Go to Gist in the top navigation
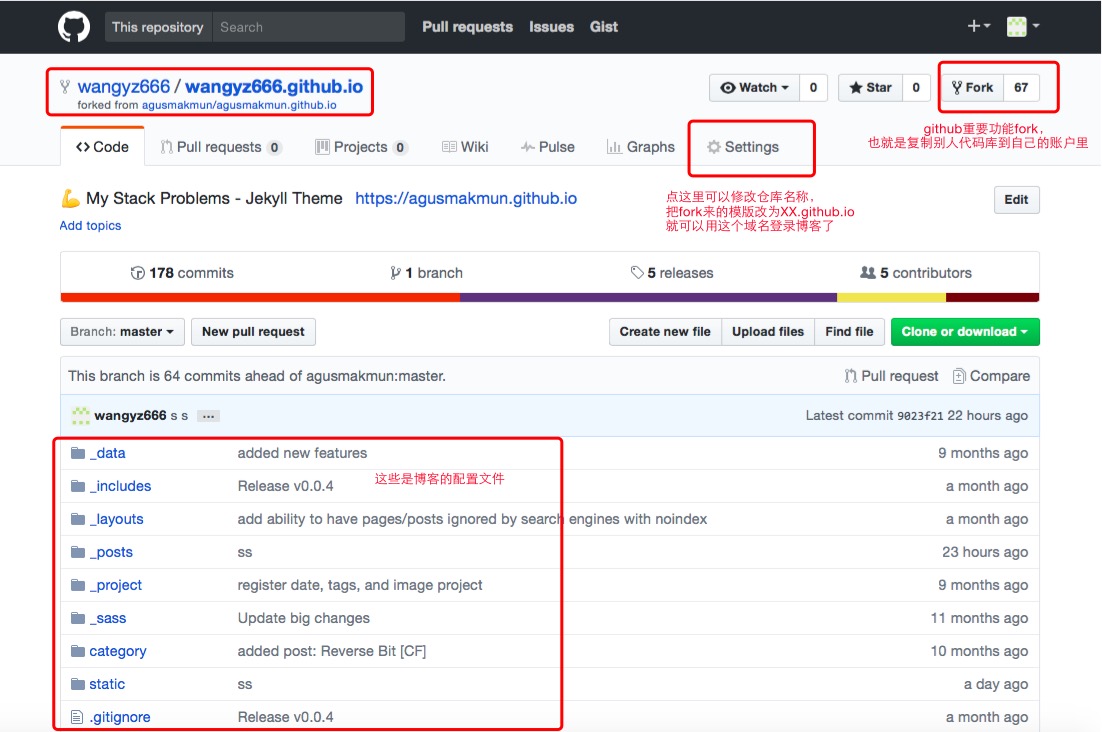The height and width of the screenshot is (732, 1102). 604,27
